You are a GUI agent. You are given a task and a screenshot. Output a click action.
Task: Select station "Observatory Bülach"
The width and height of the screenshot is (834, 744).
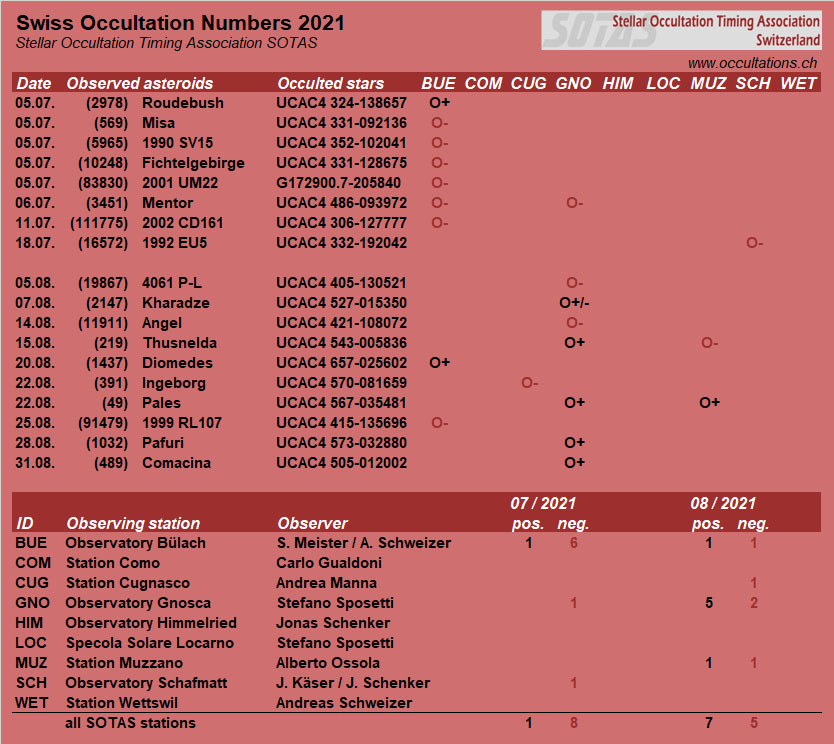[x=136, y=543]
